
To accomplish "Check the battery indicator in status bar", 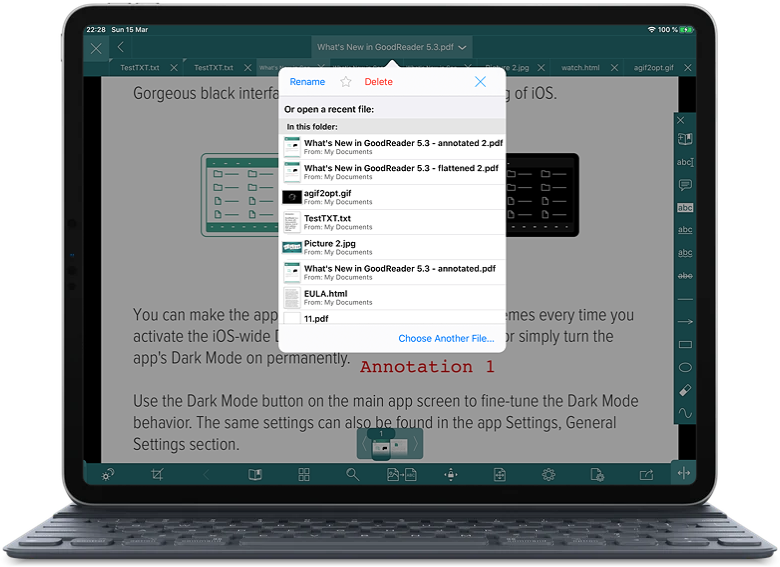I will (x=686, y=30).
